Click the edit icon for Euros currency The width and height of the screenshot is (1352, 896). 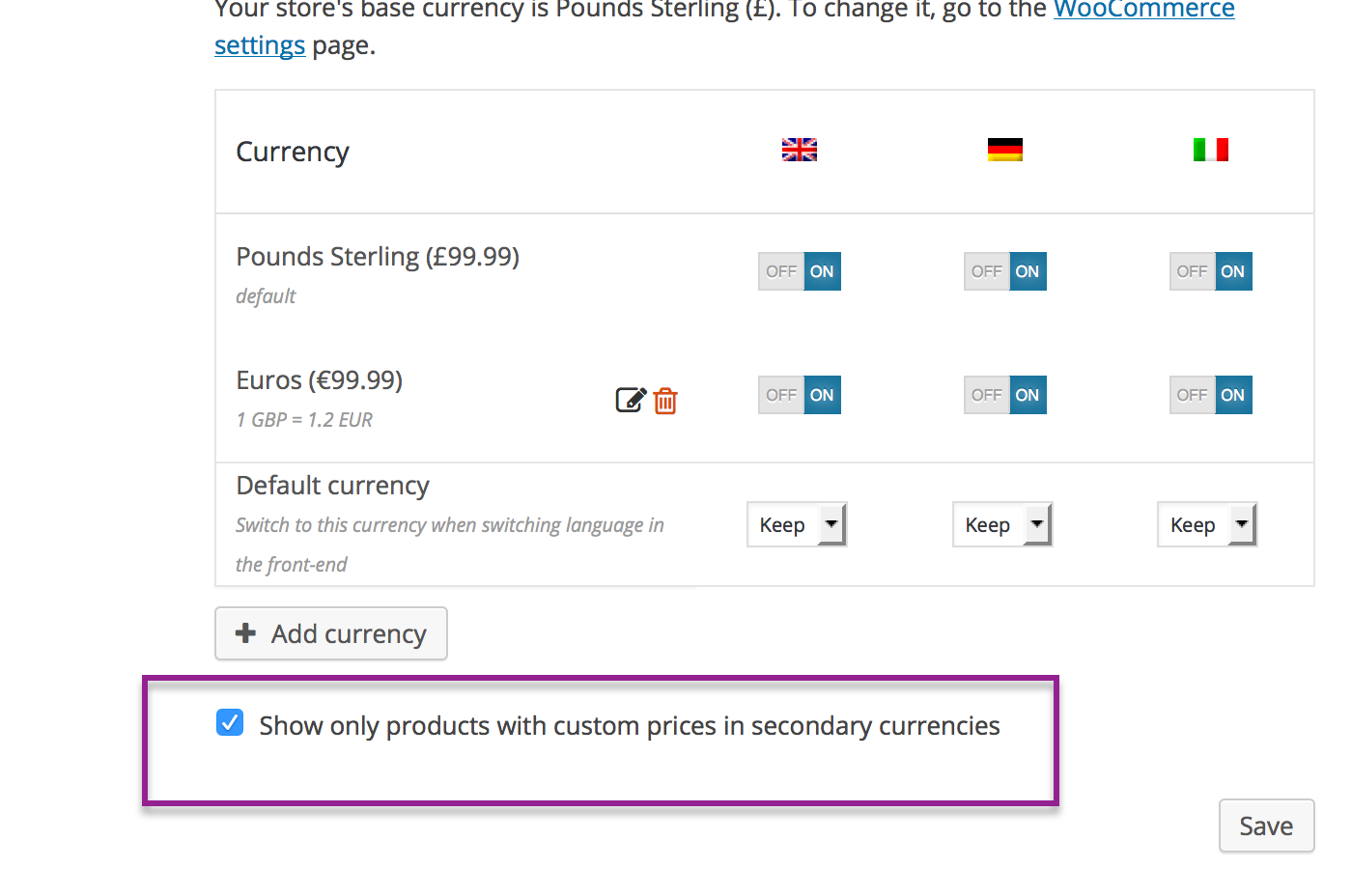(x=630, y=400)
